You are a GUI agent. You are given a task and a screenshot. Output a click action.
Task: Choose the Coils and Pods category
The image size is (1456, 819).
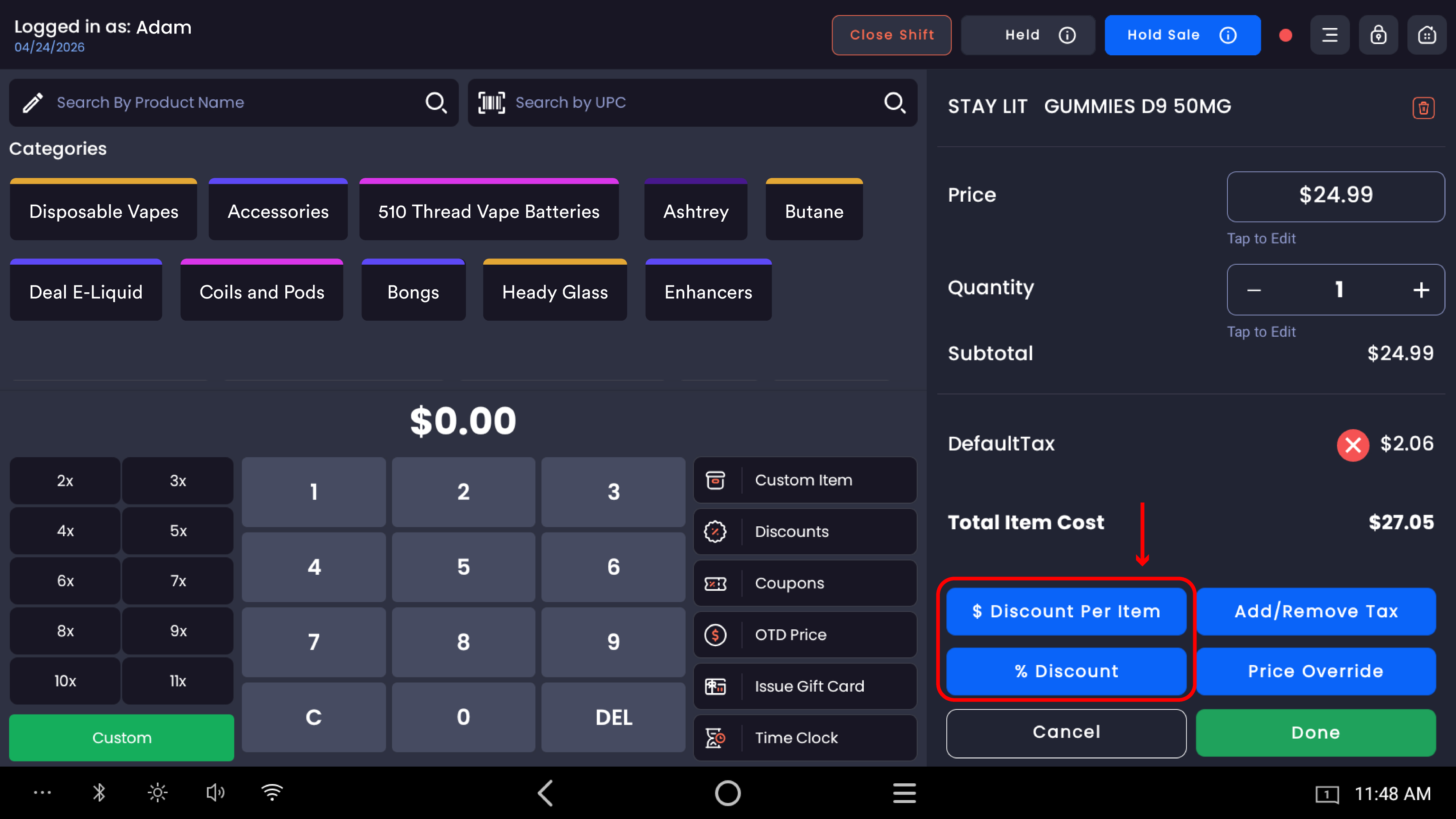click(262, 290)
